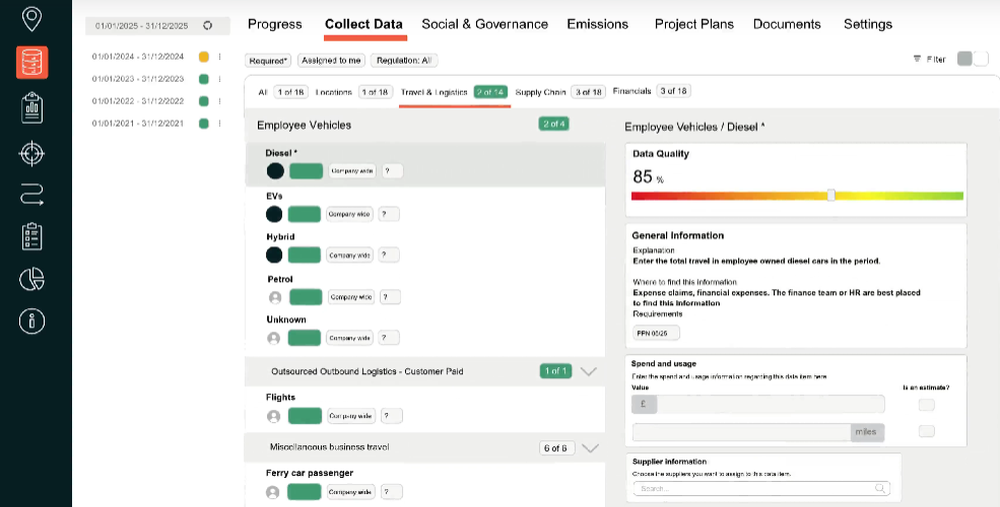The height and width of the screenshot is (507, 1000).
Task: Open 'Company wide' selector for Petrol
Action: pyautogui.click(x=351, y=297)
